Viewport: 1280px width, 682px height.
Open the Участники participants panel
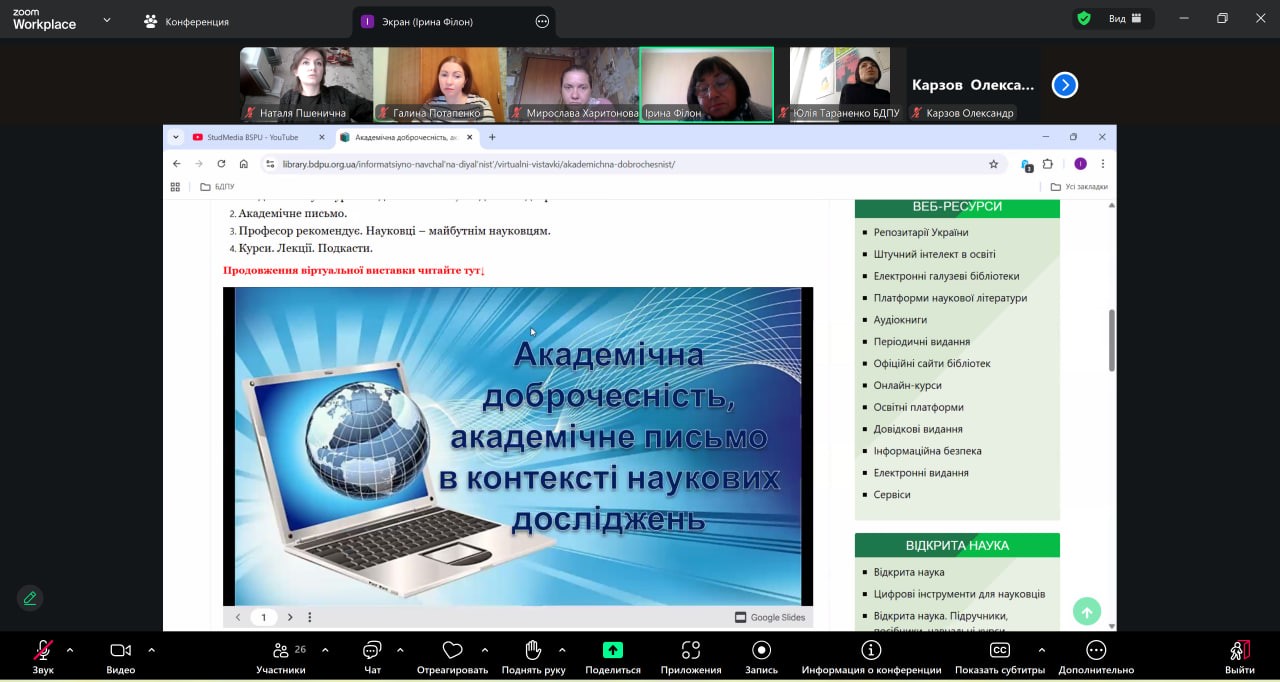pyautogui.click(x=281, y=651)
